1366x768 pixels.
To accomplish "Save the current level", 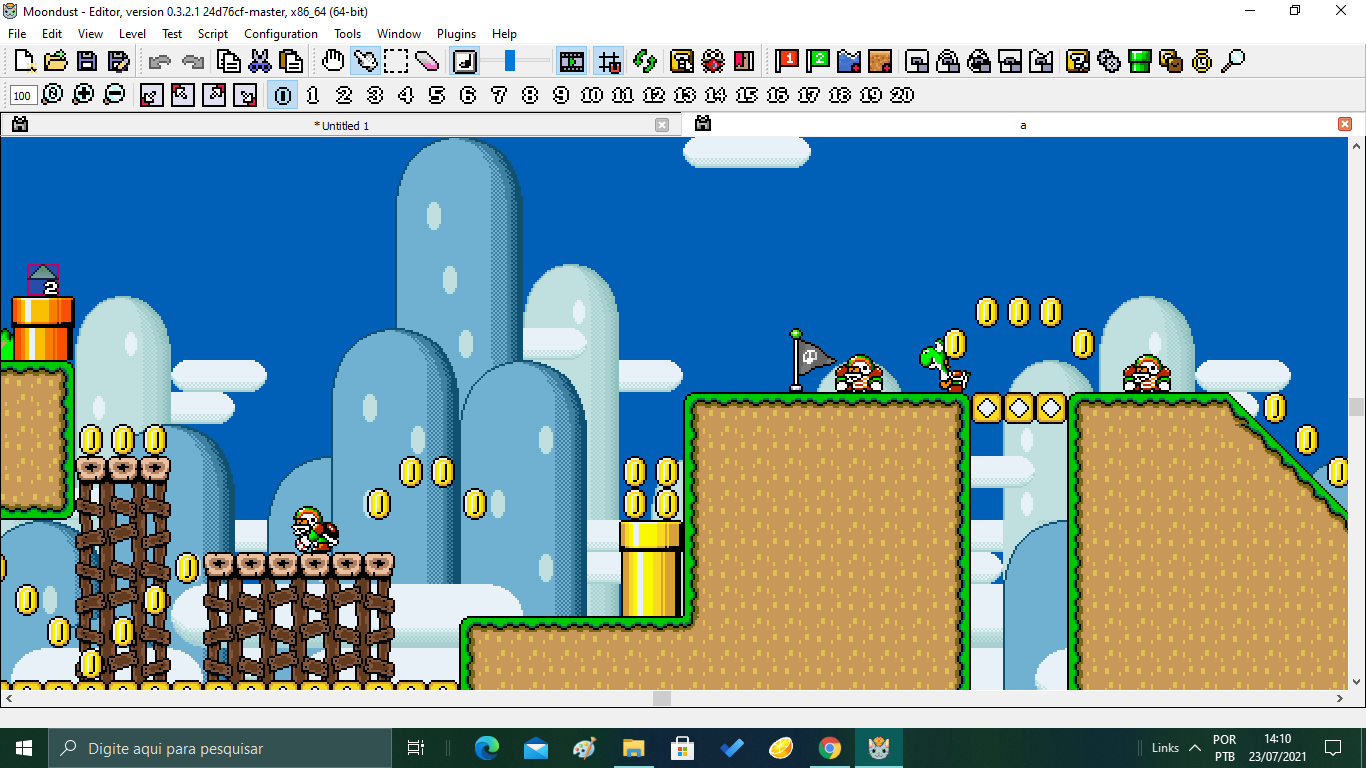I will 87,62.
